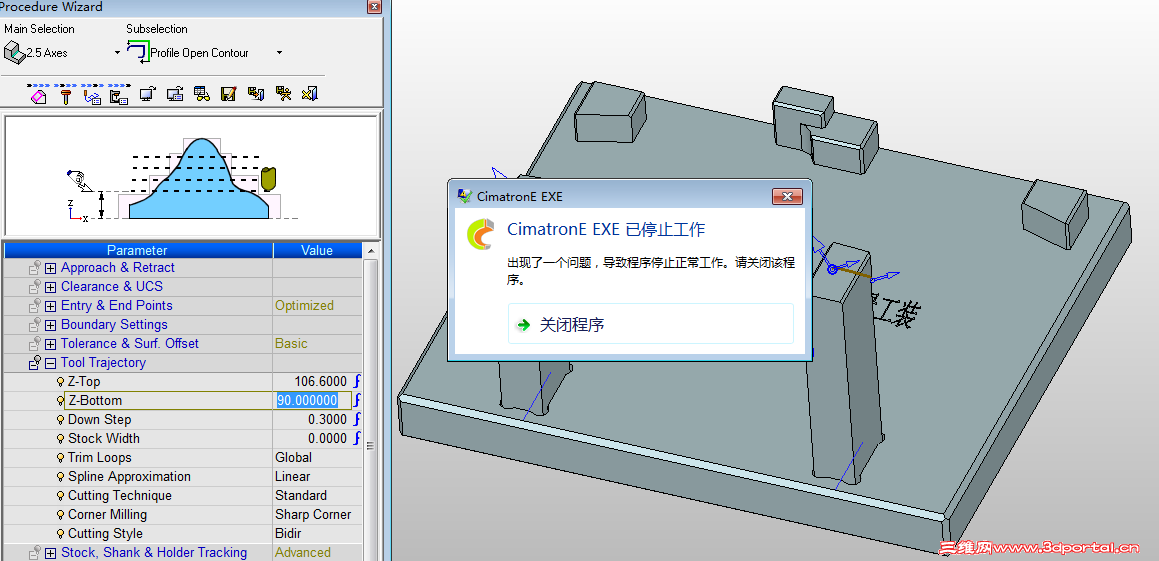Click the group icon beside Tool Trajectory

pyautogui.click(x=34, y=363)
